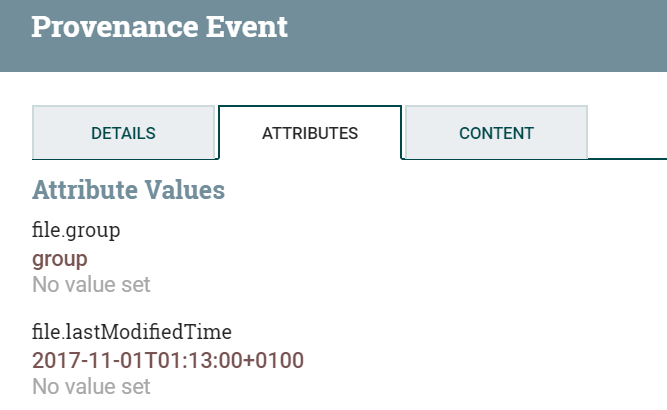This screenshot has height=410, width=667.
Task: Click the word "Event" in the header
Action: [x=245, y=27]
